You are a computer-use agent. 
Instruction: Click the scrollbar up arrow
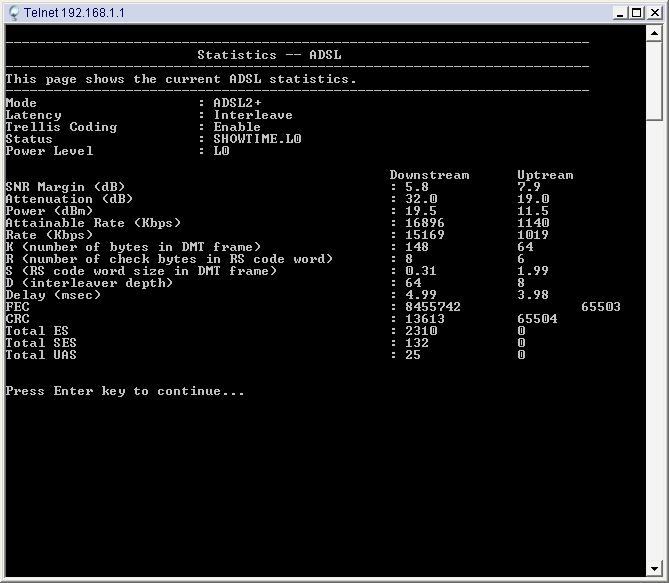point(654,33)
